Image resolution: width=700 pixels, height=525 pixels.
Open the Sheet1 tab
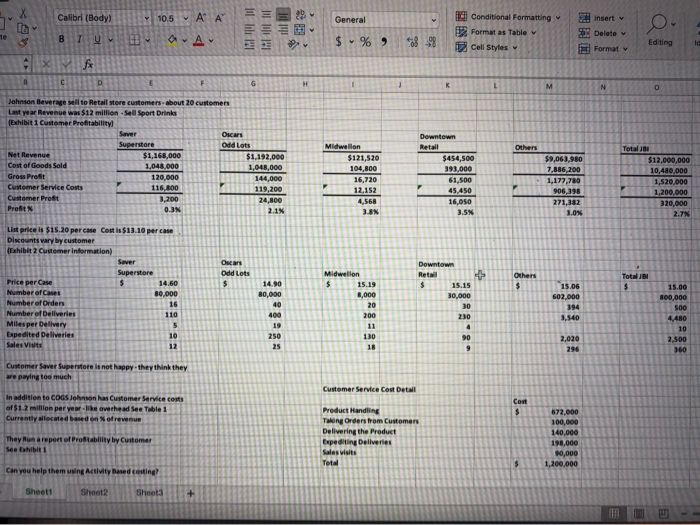point(39,492)
